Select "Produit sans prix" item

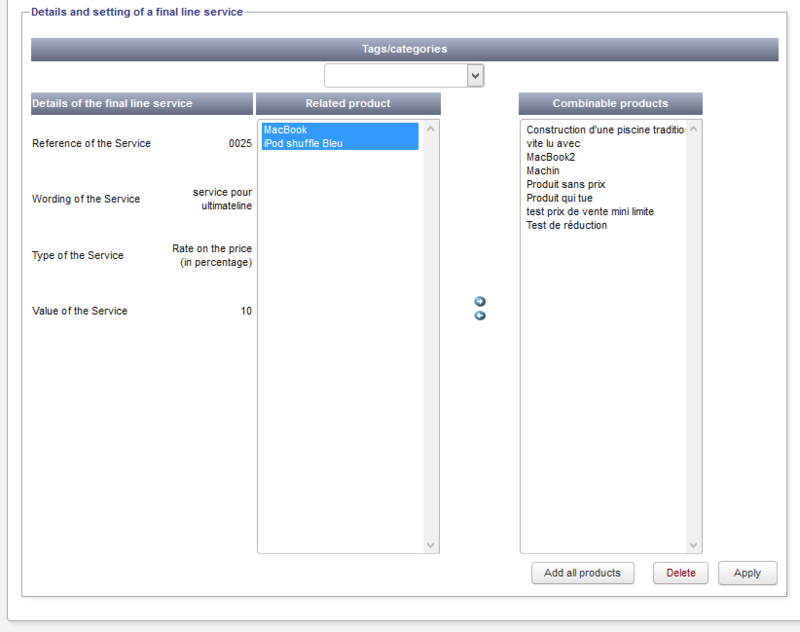[x=566, y=184]
